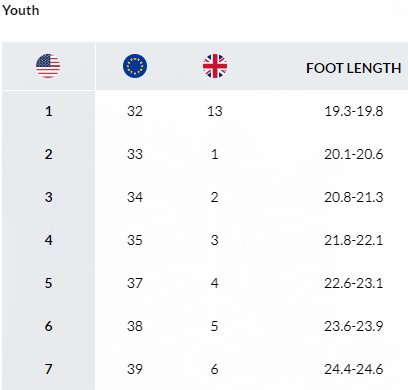
Task: Click foot length 21.8-22.1 value
Action: pyautogui.click(x=354, y=240)
